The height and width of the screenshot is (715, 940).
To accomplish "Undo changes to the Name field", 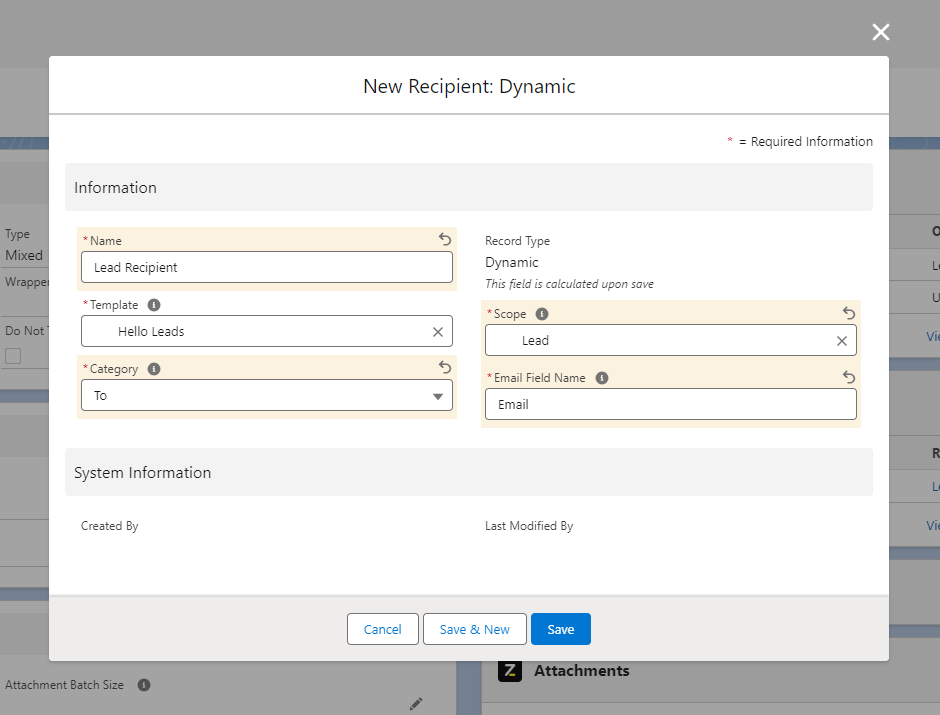I will (x=445, y=239).
